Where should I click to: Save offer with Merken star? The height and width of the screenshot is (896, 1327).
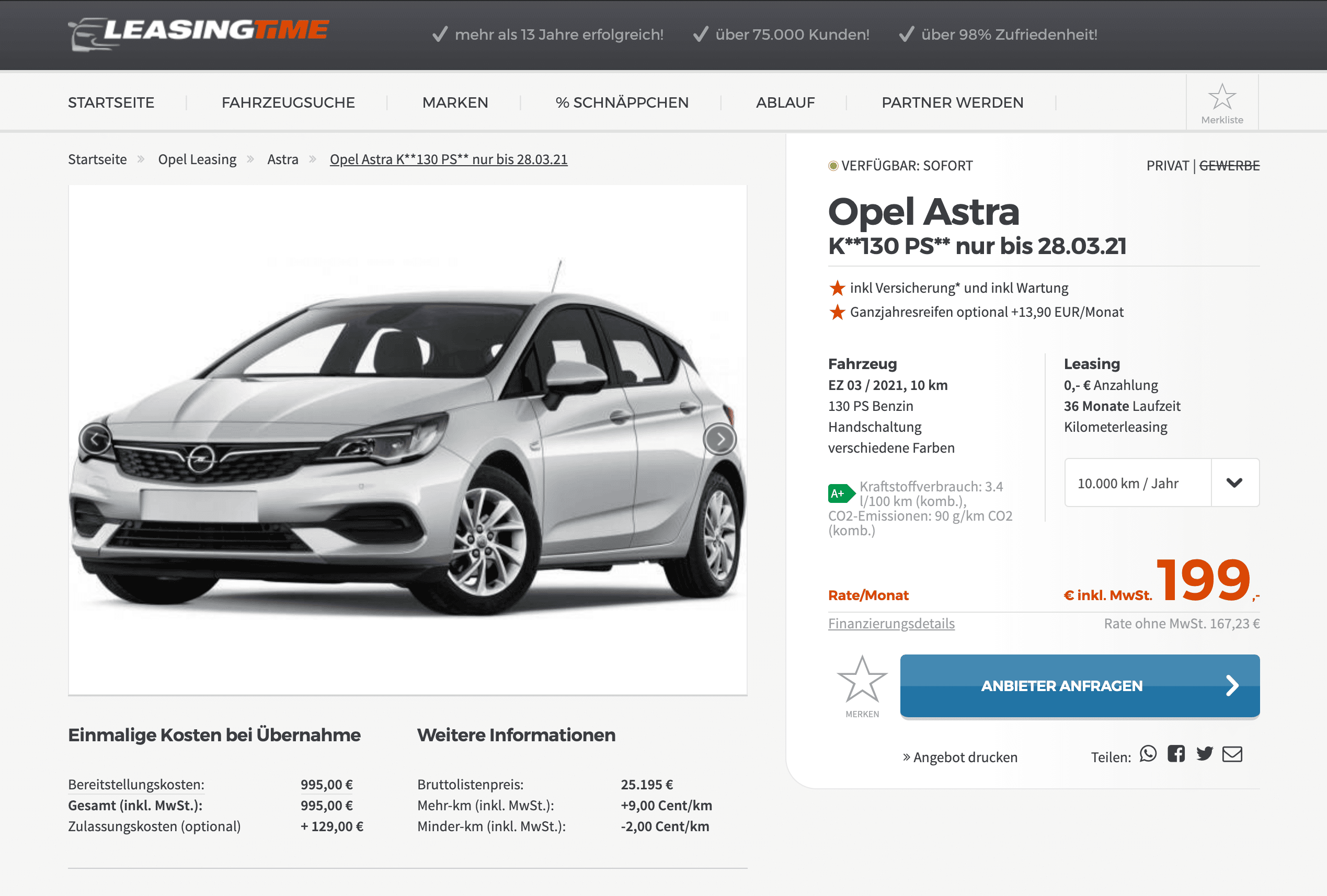(x=862, y=685)
